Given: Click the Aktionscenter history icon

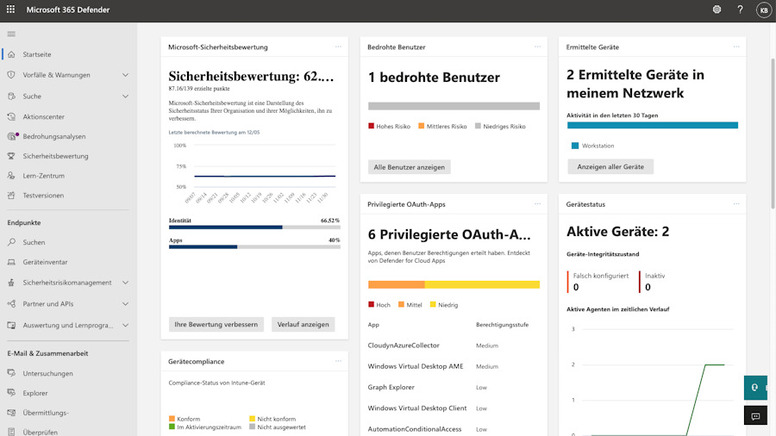Looking at the screenshot, I should click(11, 117).
